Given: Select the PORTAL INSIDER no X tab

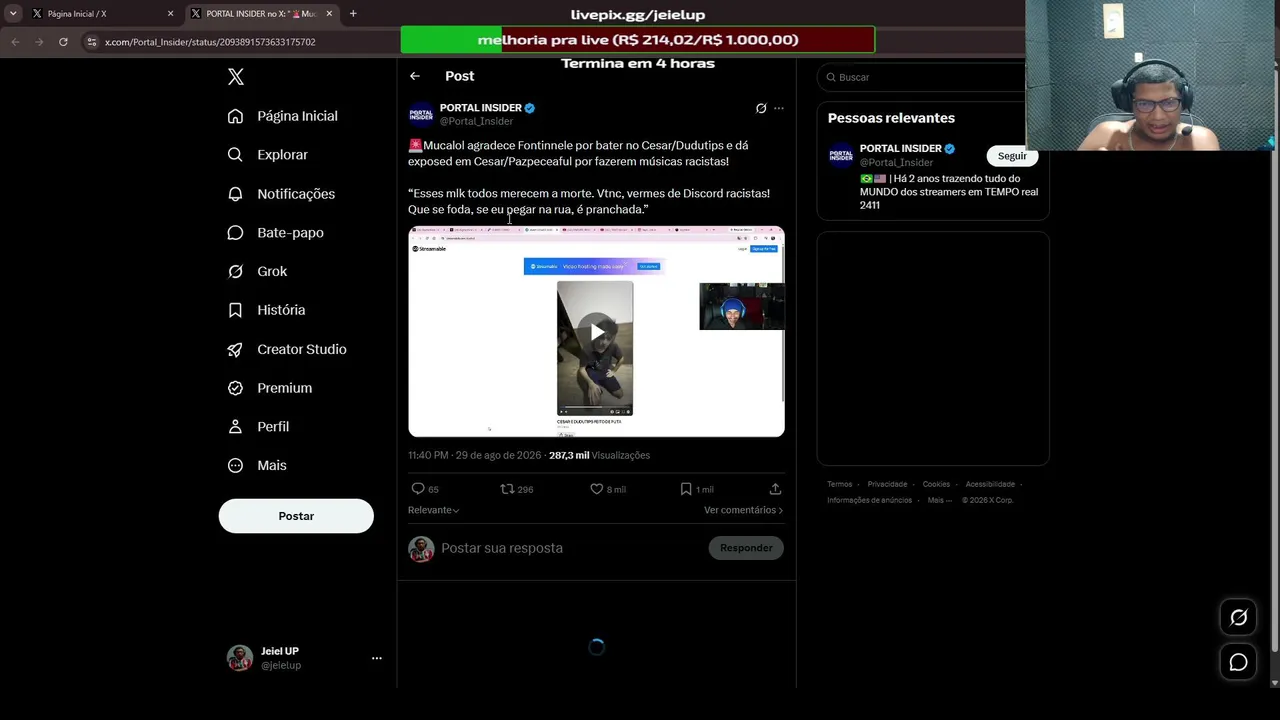Looking at the screenshot, I should (x=260, y=14).
